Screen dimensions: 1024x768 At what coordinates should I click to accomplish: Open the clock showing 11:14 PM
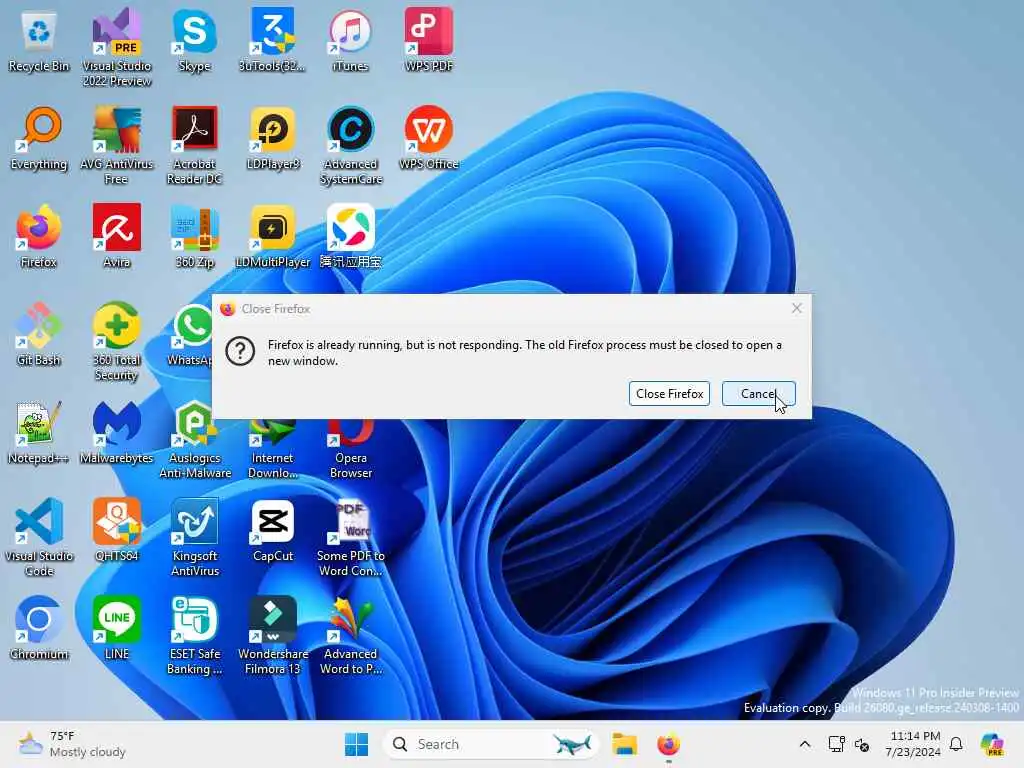click(913, 744)
